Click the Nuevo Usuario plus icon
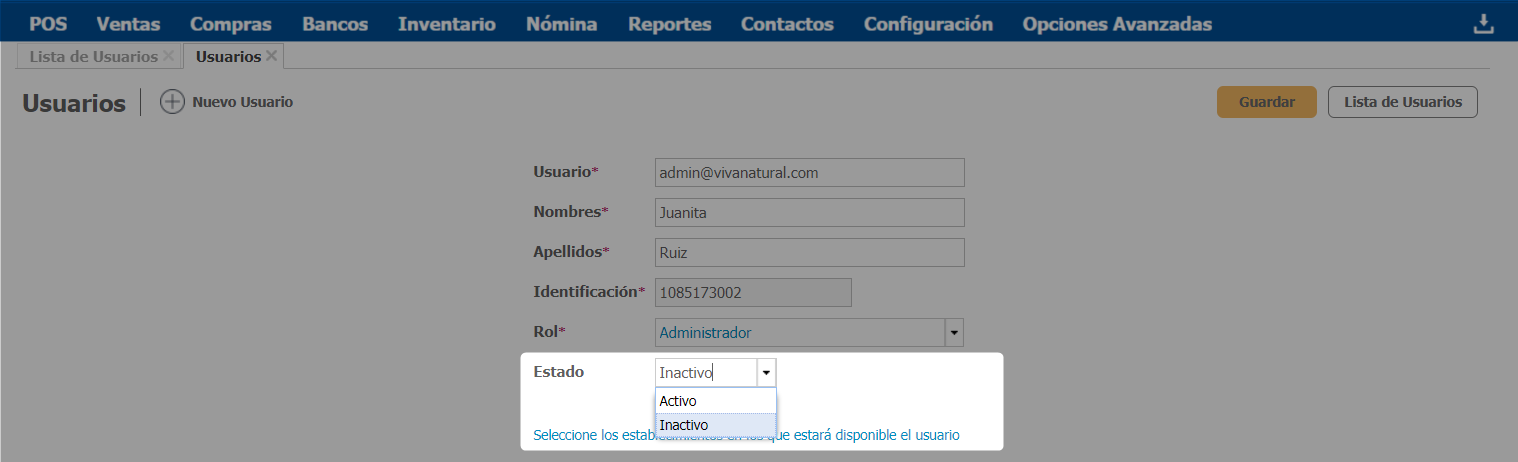Screen dimensions: 1518x462 (173, 102)
